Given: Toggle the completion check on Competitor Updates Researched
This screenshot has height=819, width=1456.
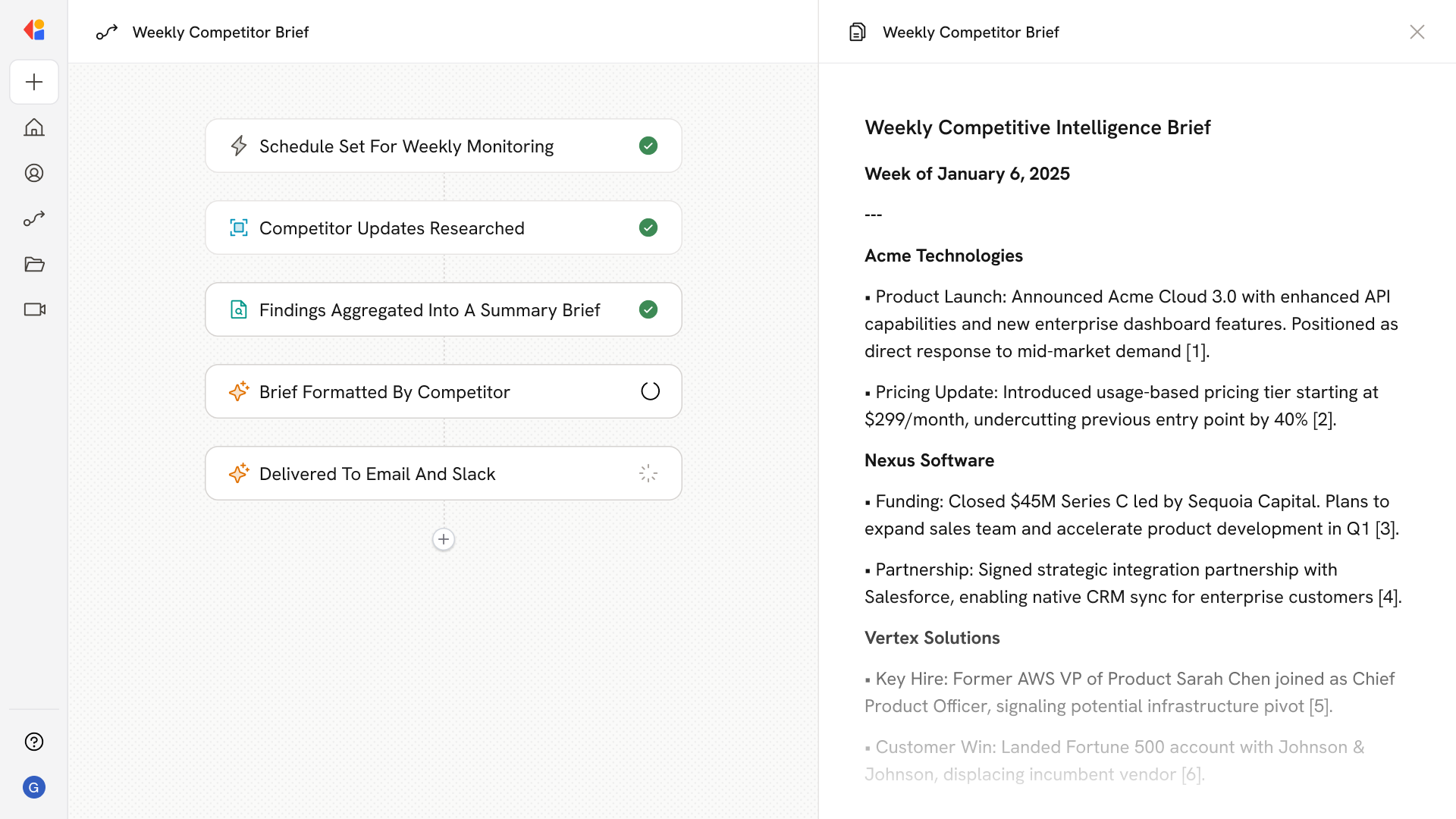Looking at the screenshot, I should [648, 227].
